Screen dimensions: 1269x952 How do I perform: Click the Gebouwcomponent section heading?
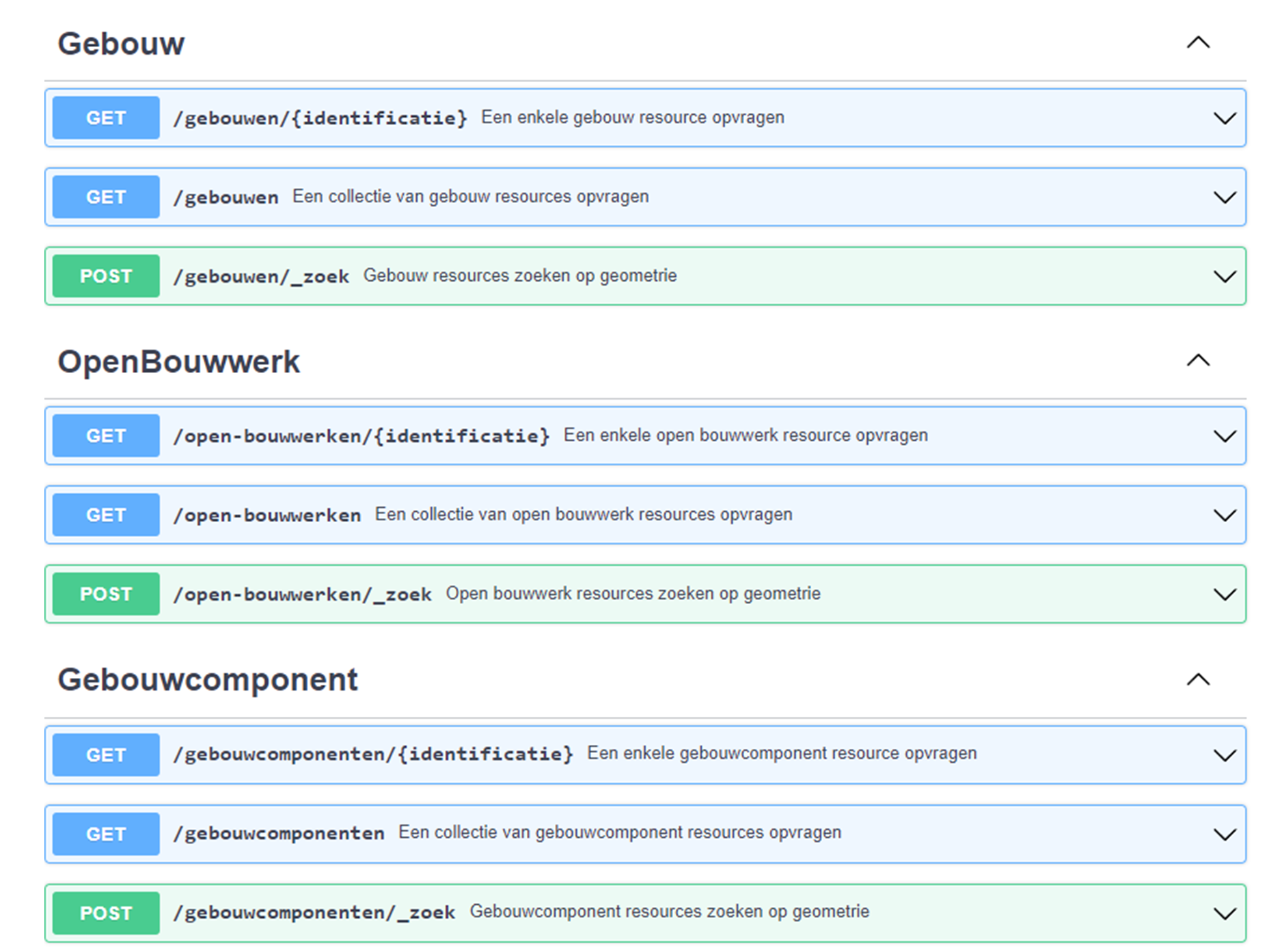(x=207, y=679)
